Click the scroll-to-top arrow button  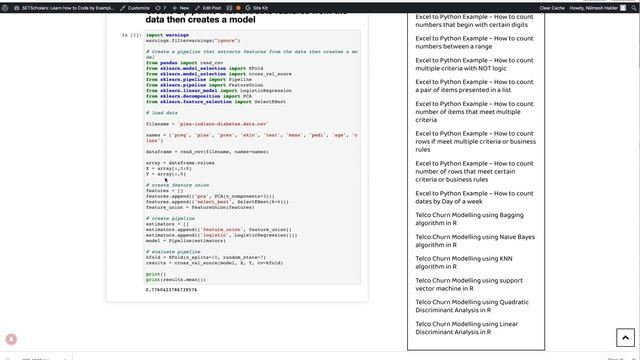[625, 338]
